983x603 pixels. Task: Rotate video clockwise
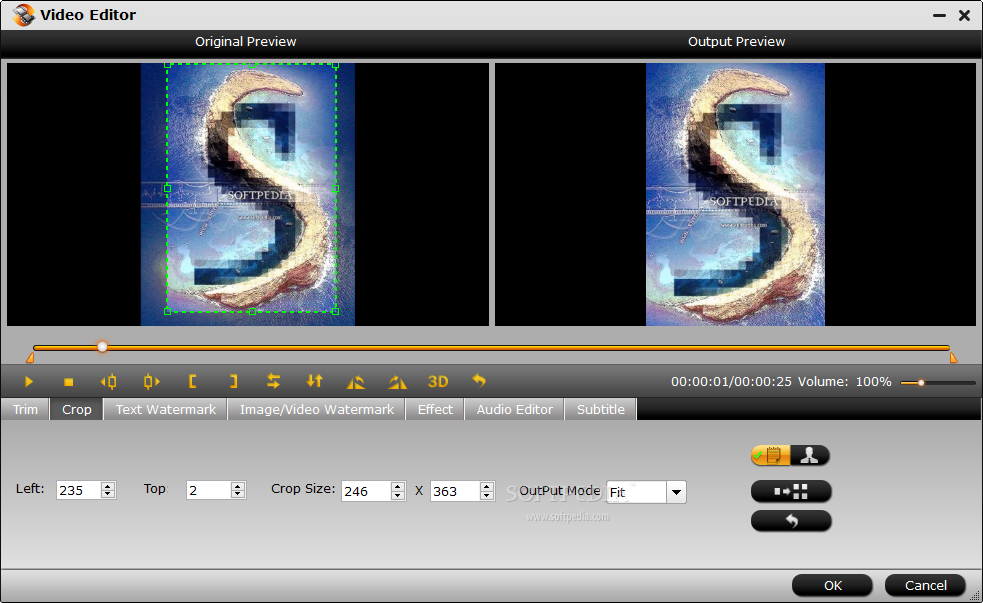point(397,381)
